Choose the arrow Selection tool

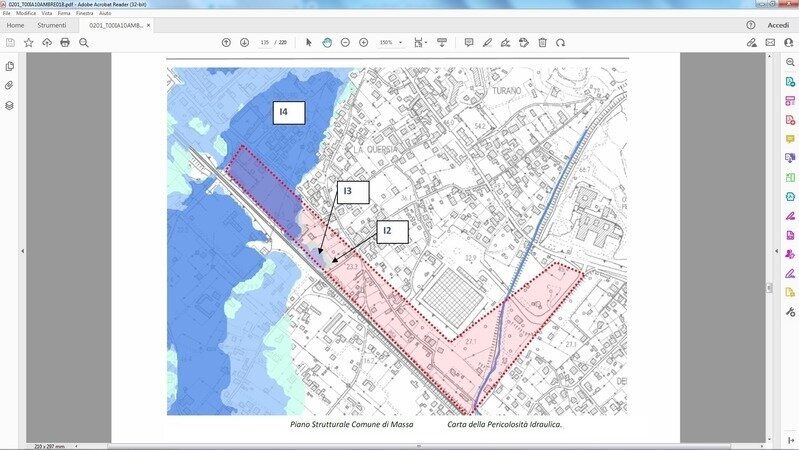point(308,43)
